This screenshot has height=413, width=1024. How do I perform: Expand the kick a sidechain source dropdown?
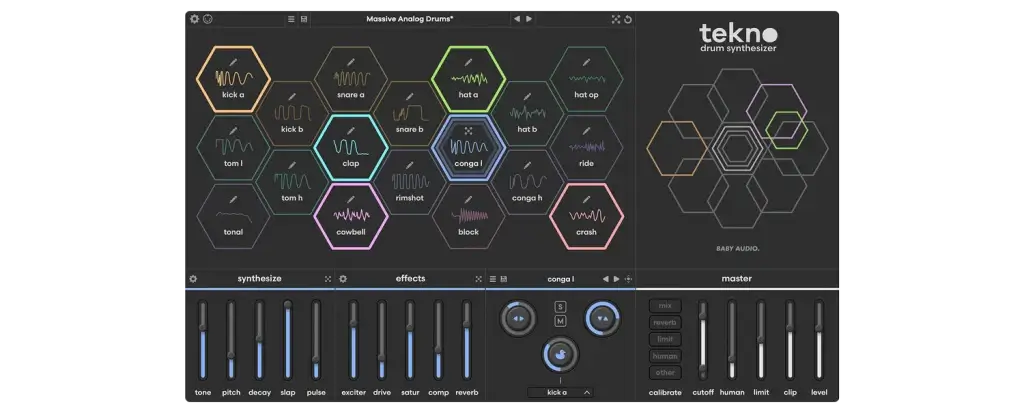560,392
